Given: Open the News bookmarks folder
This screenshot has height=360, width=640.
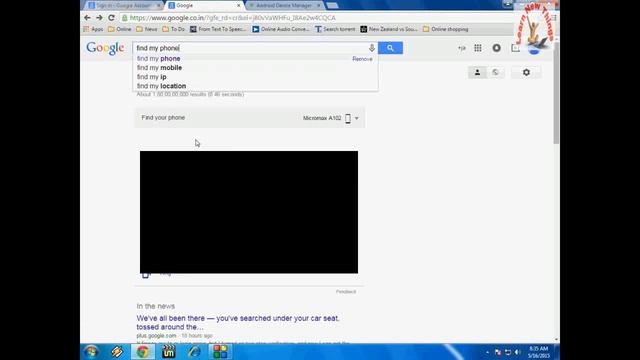Looking at the screenshot, I should click(147, 29).
